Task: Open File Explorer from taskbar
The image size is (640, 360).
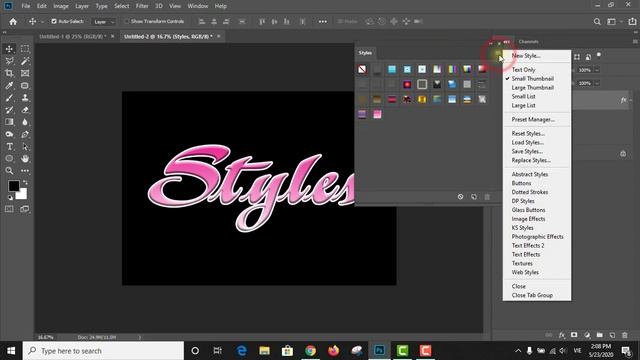Action: [x=264, y=351]
